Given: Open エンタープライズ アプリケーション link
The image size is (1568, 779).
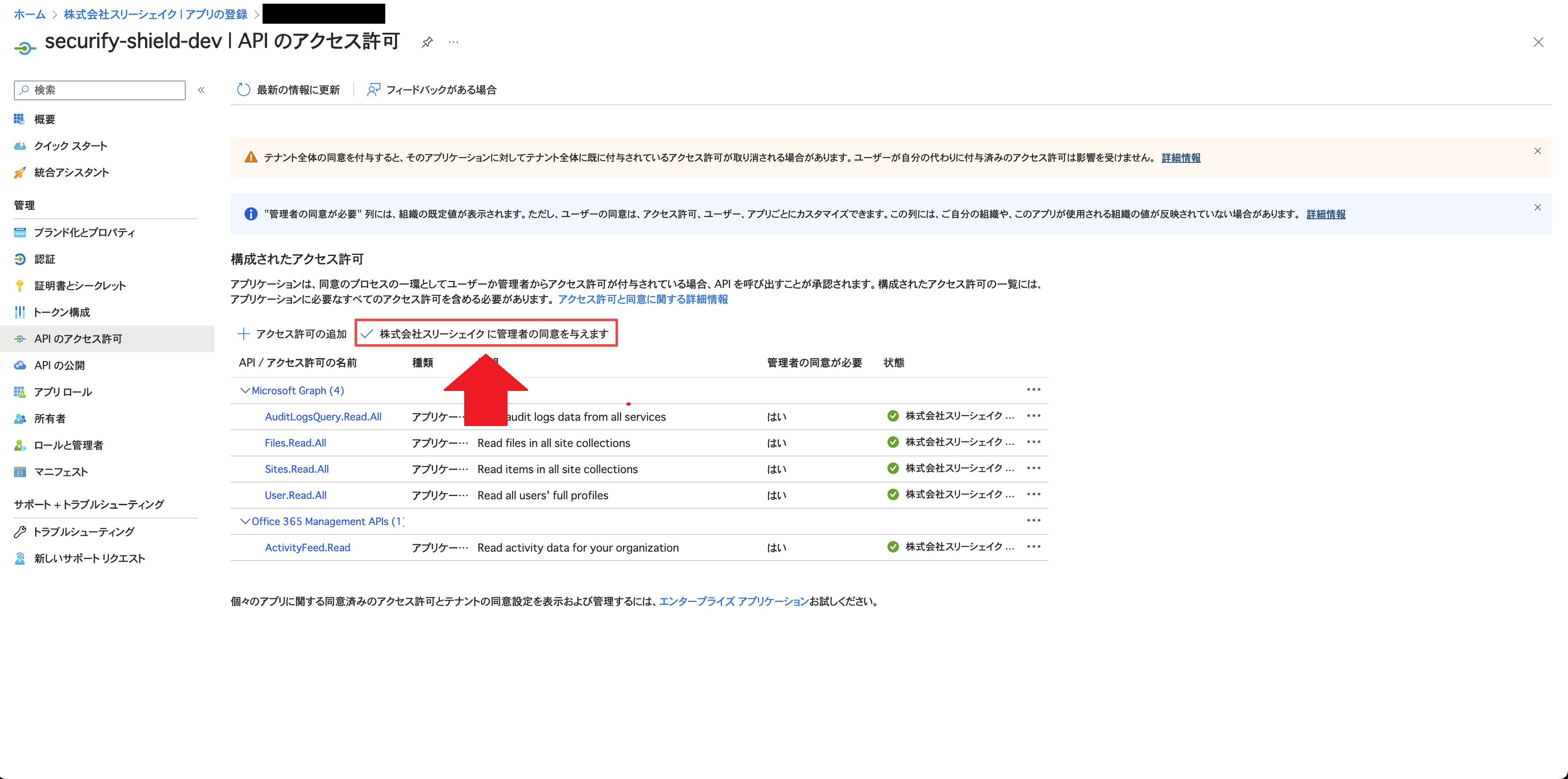Looking at the screenshot, I should coord(733,601).
